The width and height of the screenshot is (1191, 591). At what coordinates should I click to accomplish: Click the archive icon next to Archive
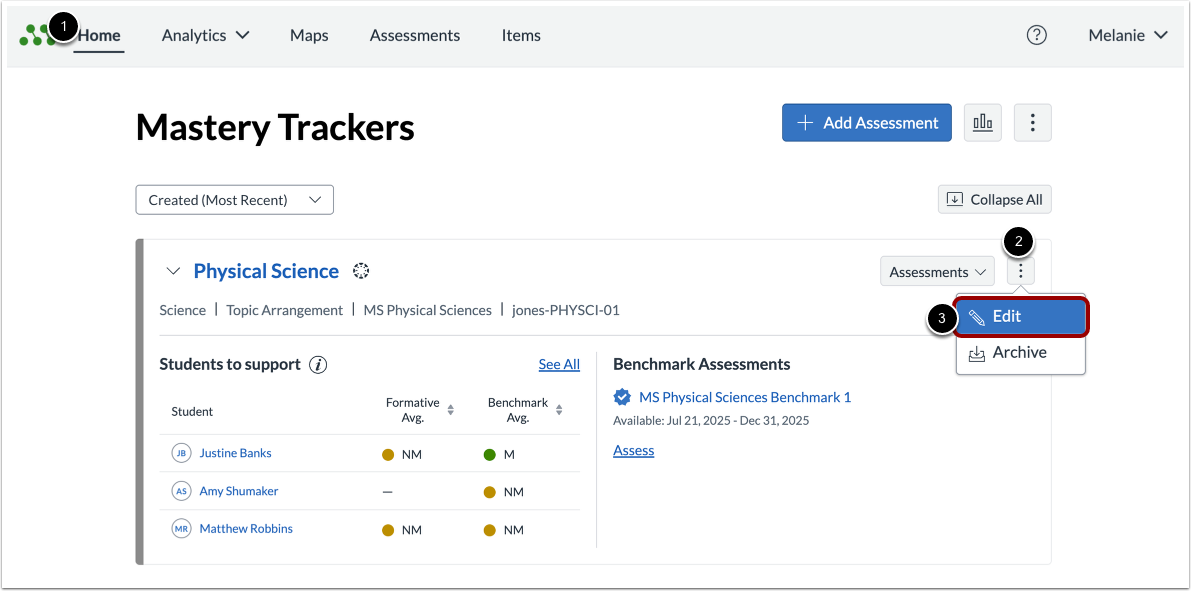pyautogui.click(x=975, y=352)
